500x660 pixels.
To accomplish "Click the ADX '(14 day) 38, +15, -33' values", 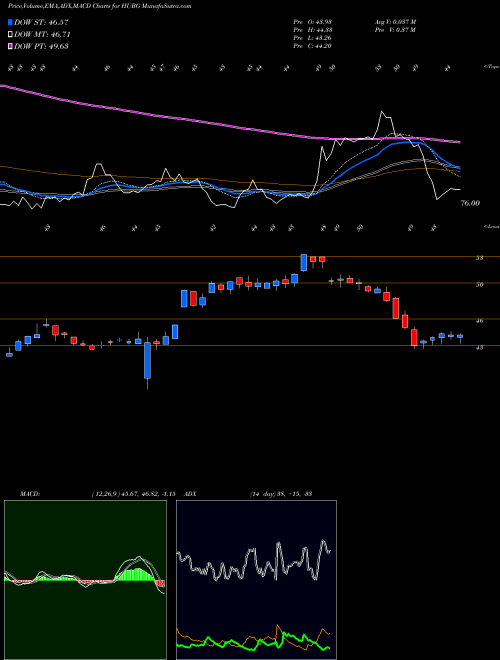I will (x=281, y=494).
